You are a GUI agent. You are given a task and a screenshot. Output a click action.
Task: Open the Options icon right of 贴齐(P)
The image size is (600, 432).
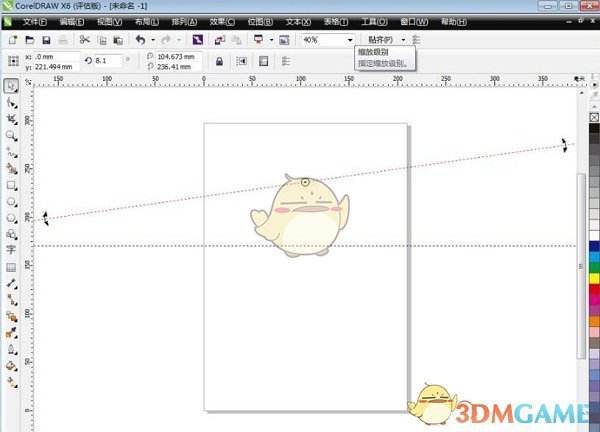click(416, 40)
